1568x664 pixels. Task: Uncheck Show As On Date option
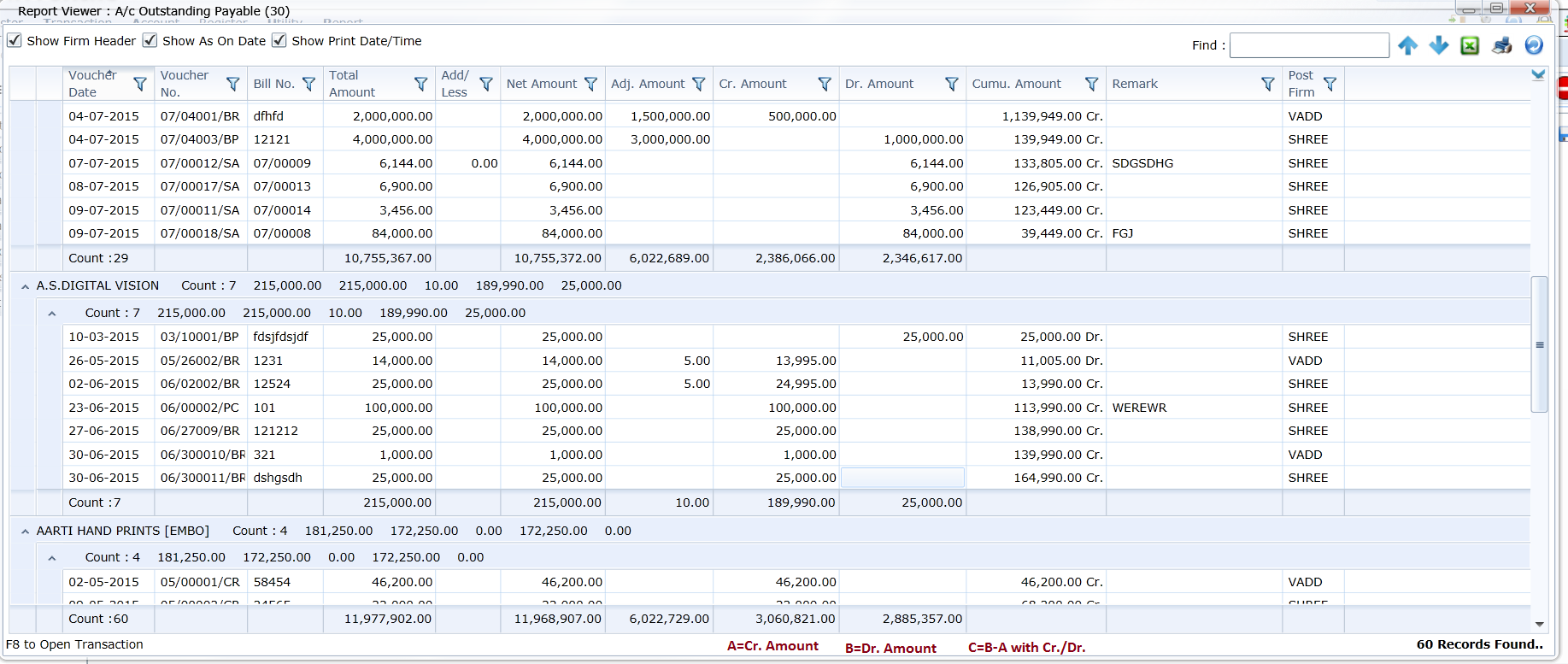point(150,40)
